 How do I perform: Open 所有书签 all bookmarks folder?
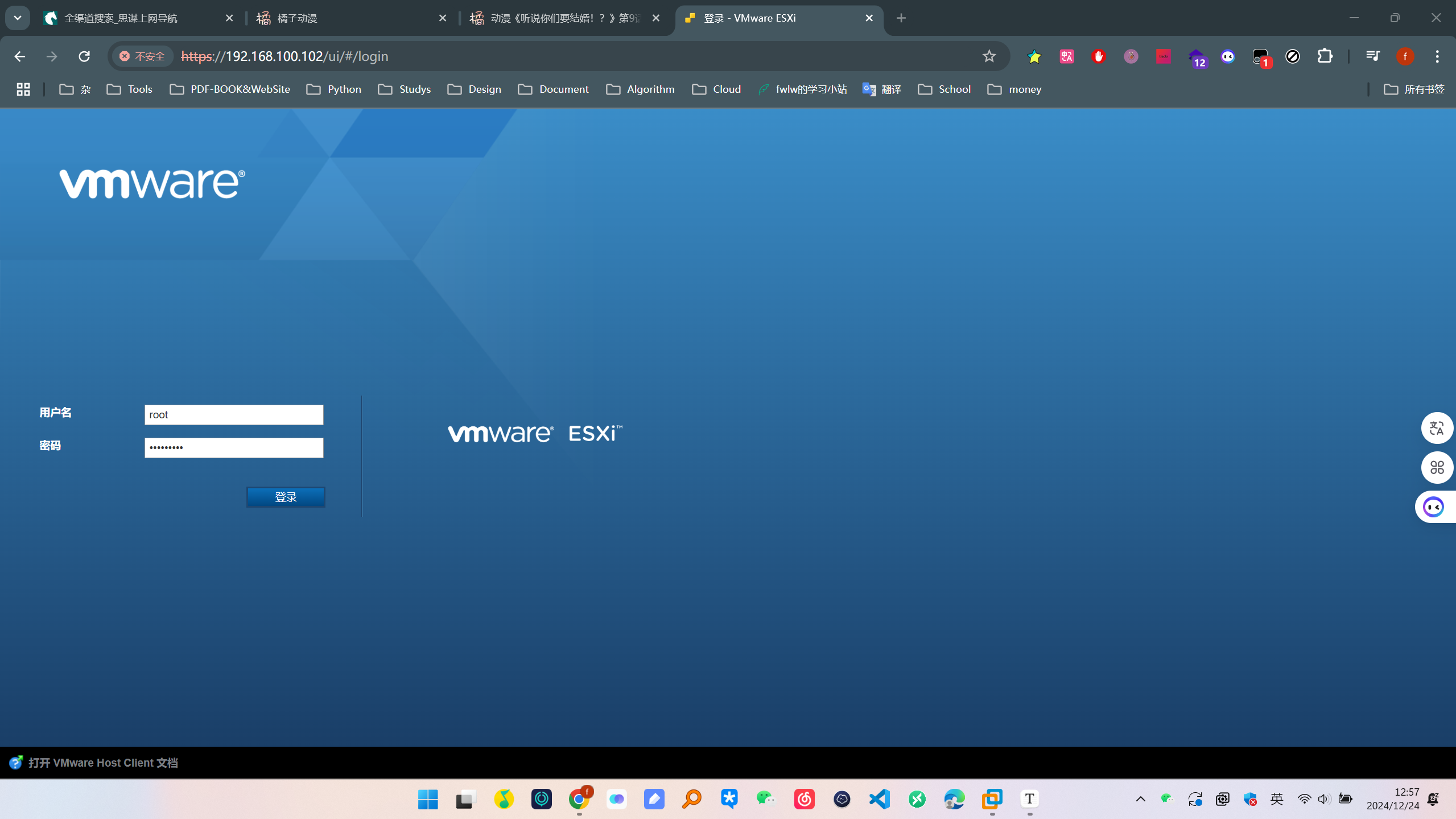pos(1414,89)
